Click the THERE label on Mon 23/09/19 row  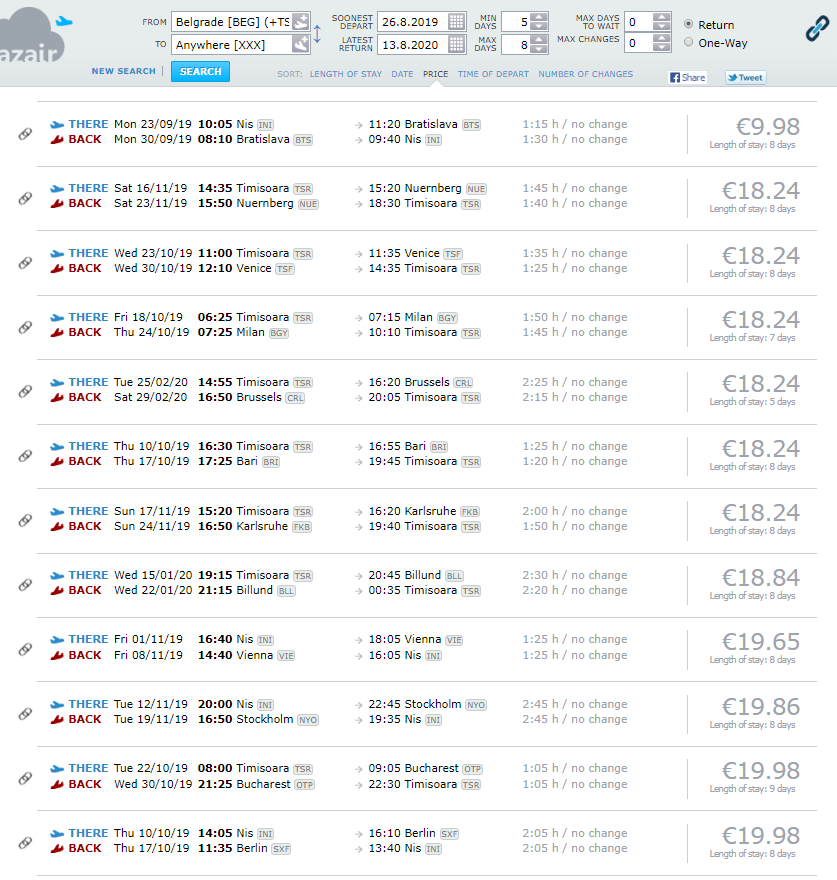(x=88, y=124)
